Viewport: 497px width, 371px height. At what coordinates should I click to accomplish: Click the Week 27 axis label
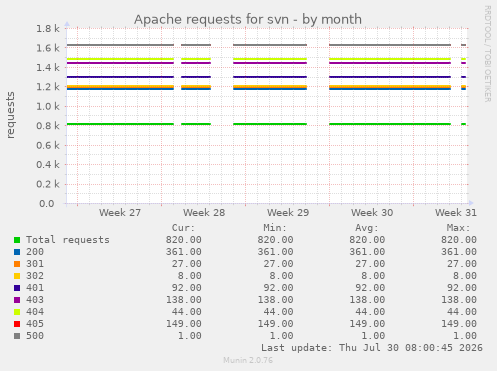click(120, 212)
